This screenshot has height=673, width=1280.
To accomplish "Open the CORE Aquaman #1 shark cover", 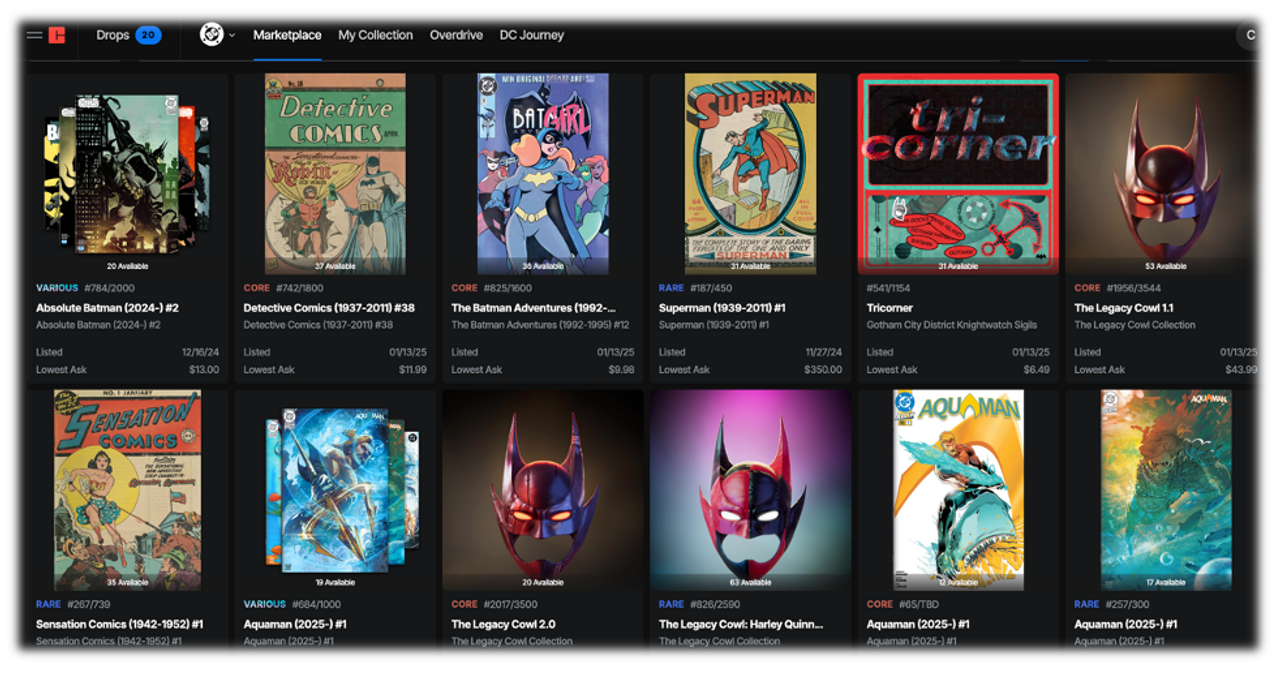I will 958,490.
